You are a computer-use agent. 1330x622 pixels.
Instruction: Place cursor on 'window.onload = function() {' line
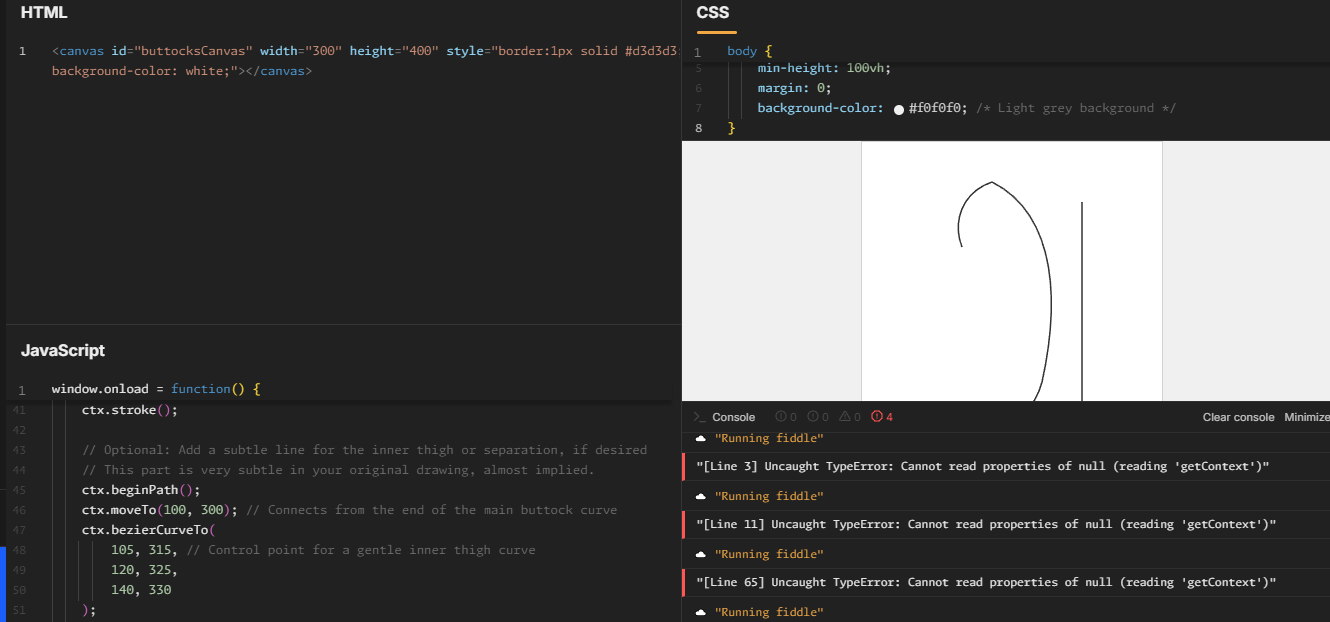click(x=155, y=389)
